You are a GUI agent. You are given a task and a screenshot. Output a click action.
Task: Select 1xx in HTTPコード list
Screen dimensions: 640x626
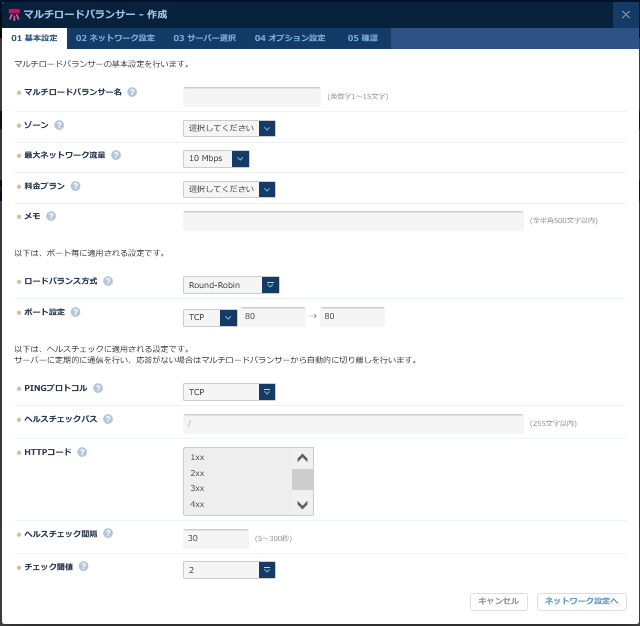point(238,457)
